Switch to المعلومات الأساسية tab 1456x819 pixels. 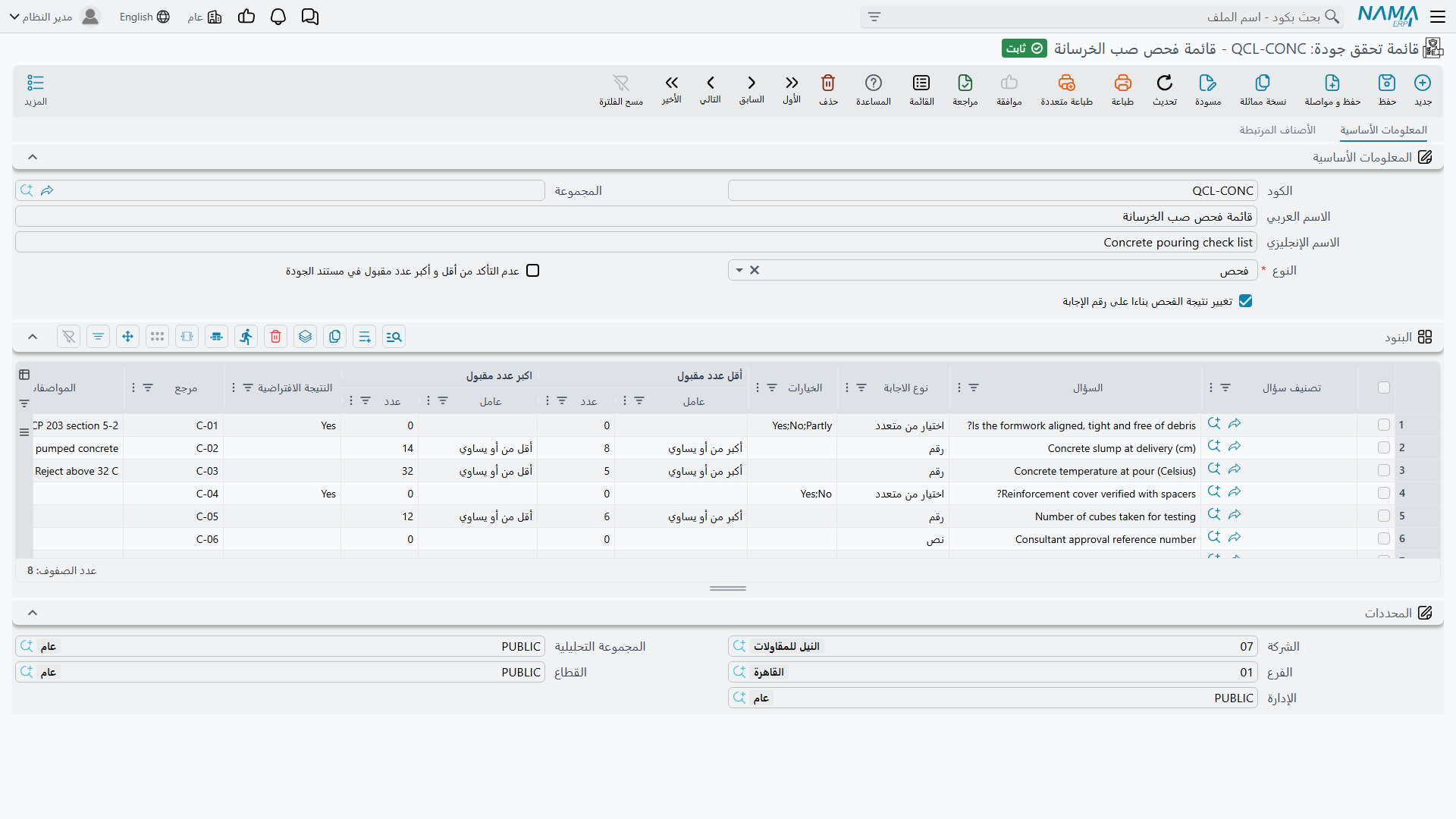point(1383,130)
